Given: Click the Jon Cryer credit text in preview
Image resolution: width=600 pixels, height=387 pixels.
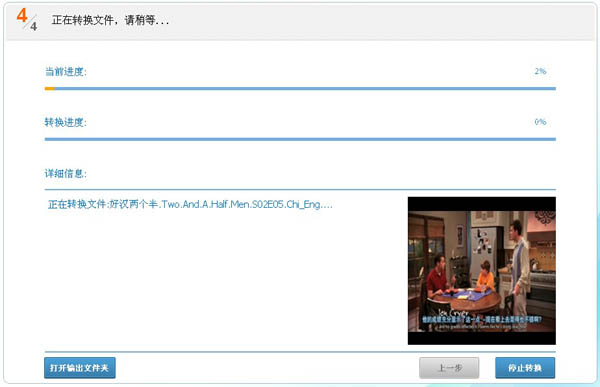Looking at the screenshot, I should [453, 313].
